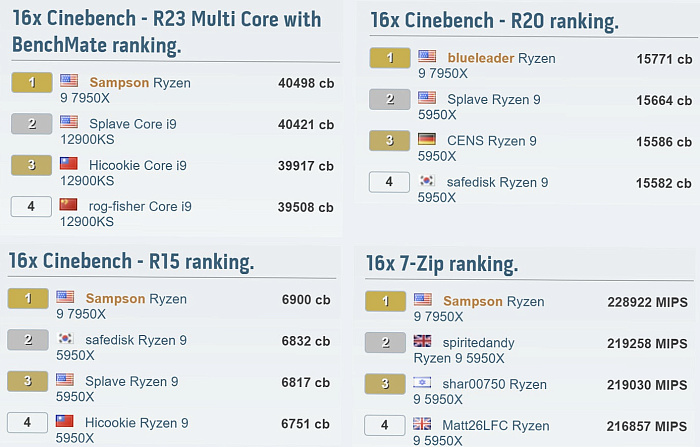This screenshot has width=700, height=447.
Task: Click the US flag beside Splave in R15 ranking
Action: (x=65, y=380)
